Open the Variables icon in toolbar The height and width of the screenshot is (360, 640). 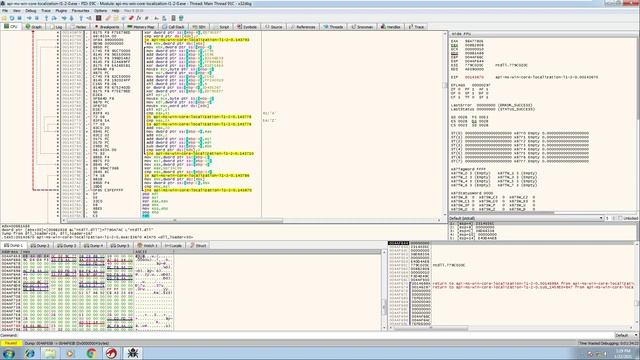147,18
